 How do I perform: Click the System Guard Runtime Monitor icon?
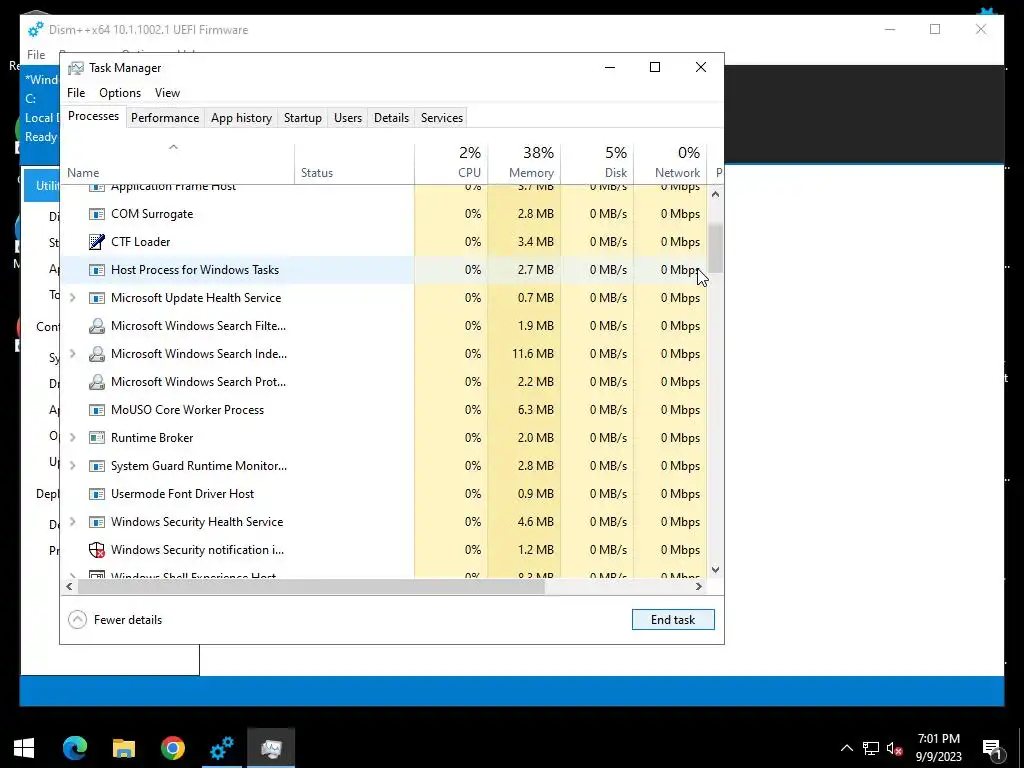tap(97, 466)
